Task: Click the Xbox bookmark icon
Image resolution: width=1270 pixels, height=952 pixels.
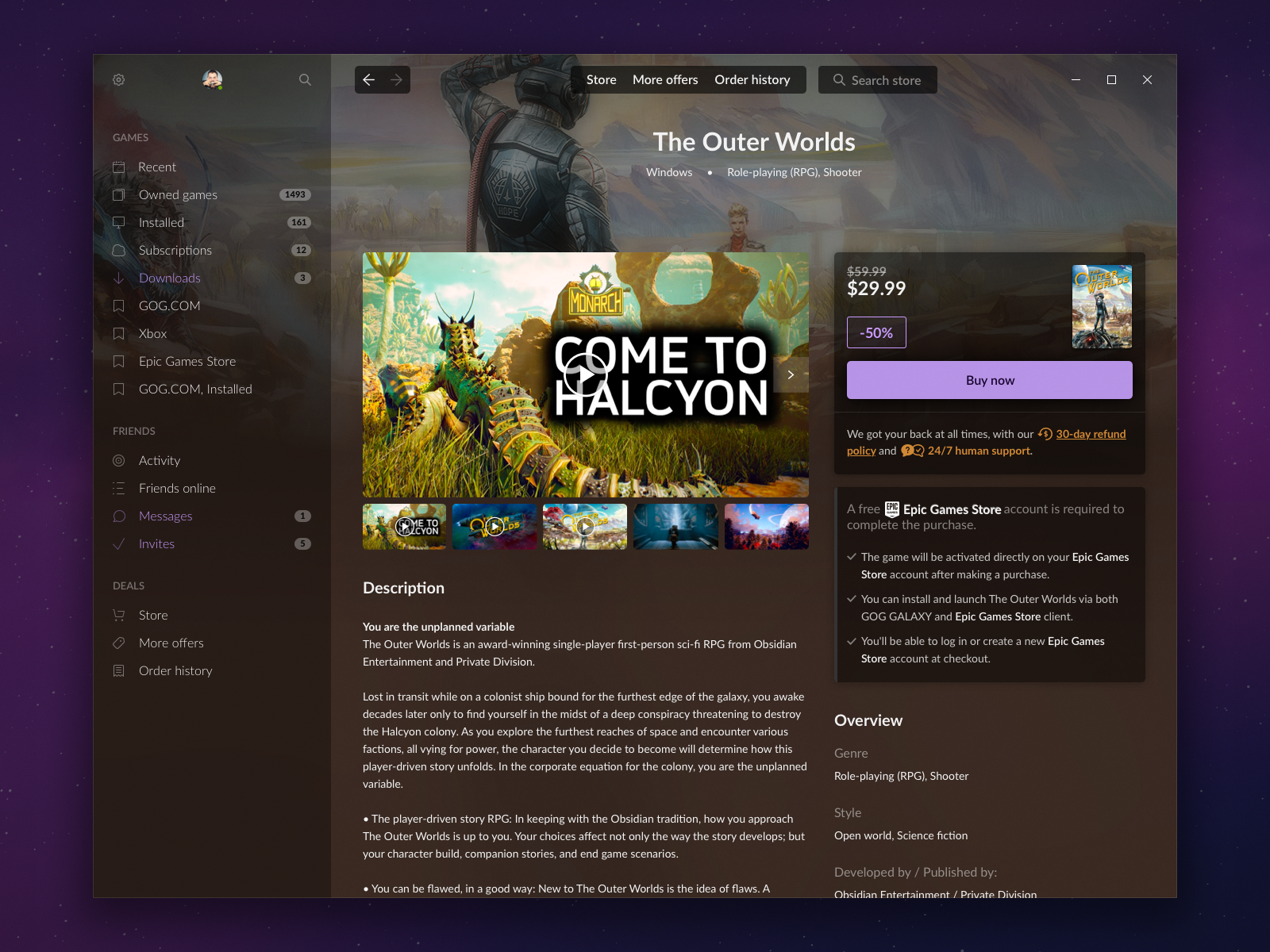Action: [x=119, y=333]
